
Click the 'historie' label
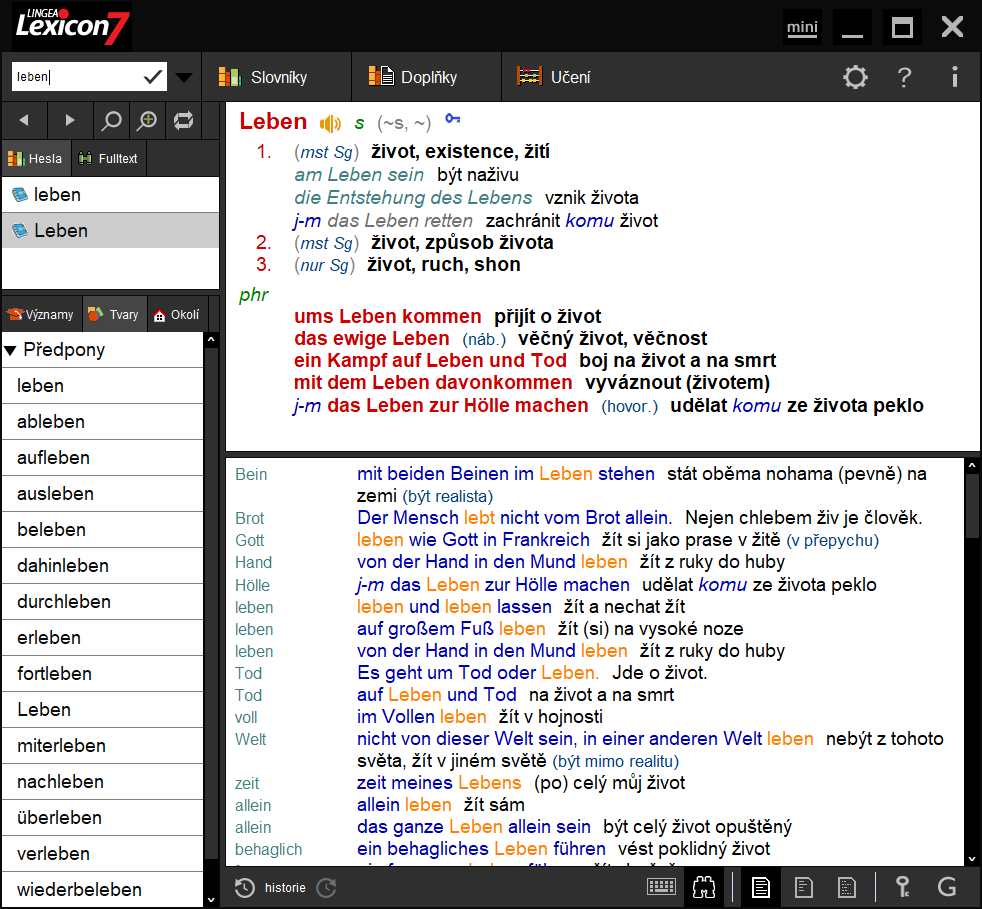[x=285, y=888]
